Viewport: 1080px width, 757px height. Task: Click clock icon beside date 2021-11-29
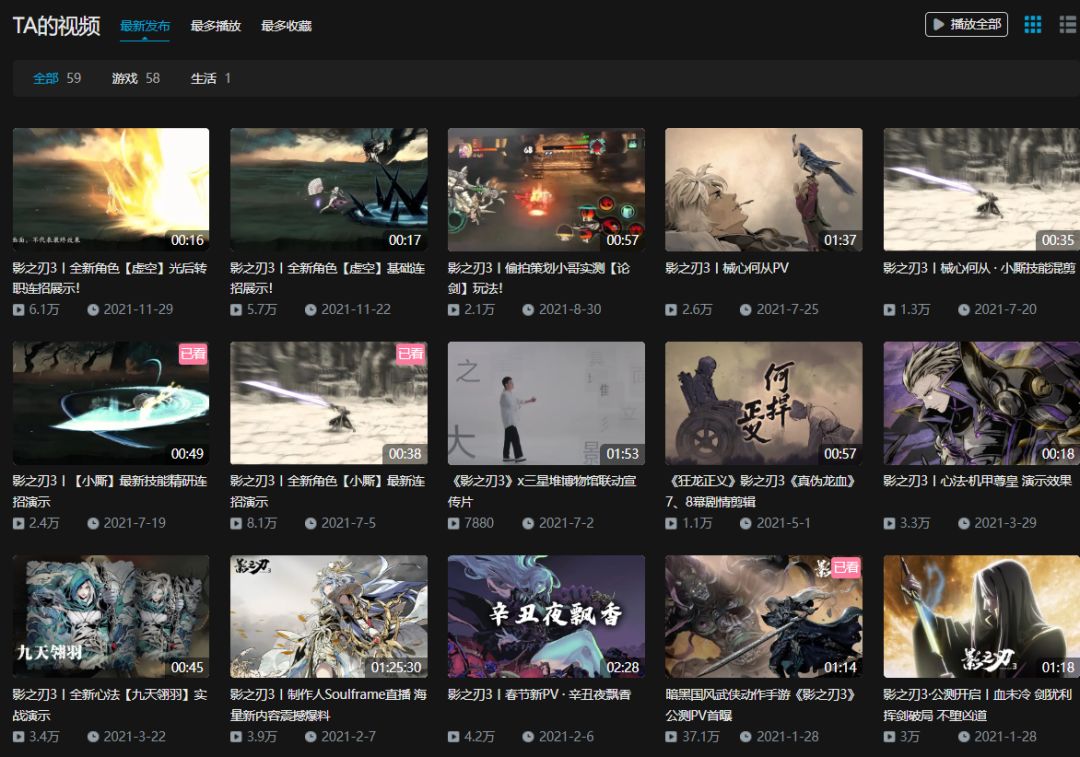(93, 310)
